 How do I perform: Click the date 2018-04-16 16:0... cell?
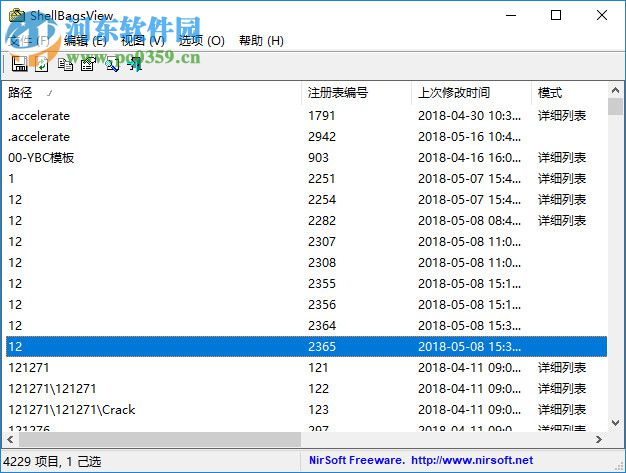[x=470, y=158]
